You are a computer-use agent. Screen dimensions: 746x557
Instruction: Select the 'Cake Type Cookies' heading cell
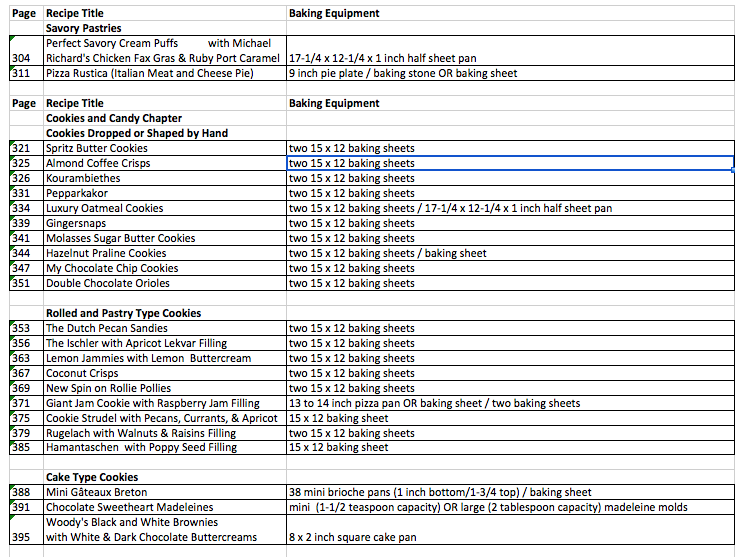[x=165, y=477]
